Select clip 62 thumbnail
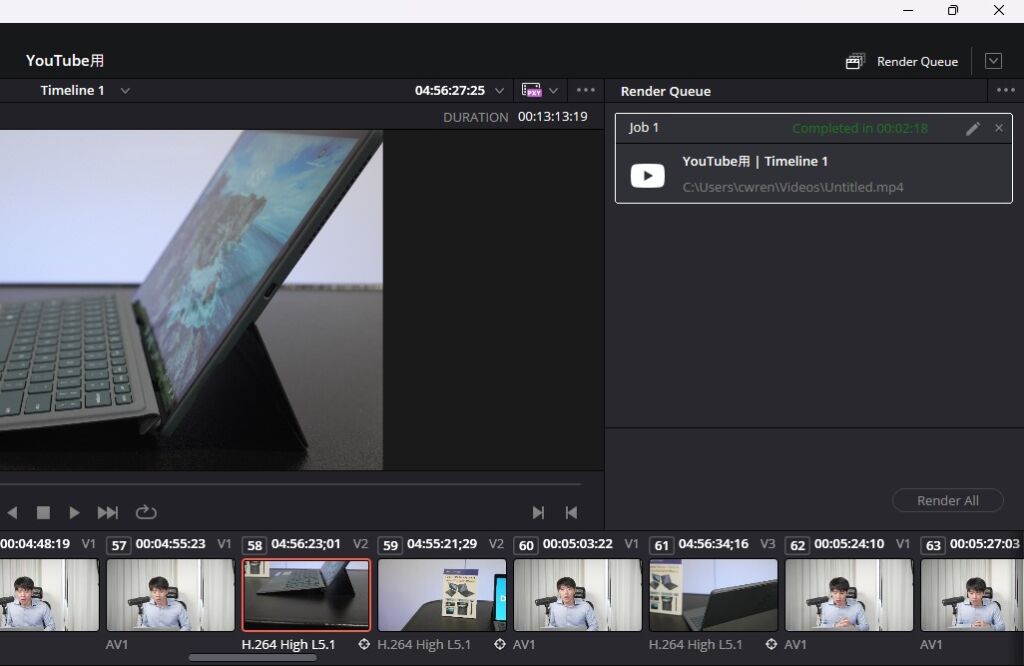The height and width of the screenshot is (666, 1024). pyautogui.click(x=849, y=595)
